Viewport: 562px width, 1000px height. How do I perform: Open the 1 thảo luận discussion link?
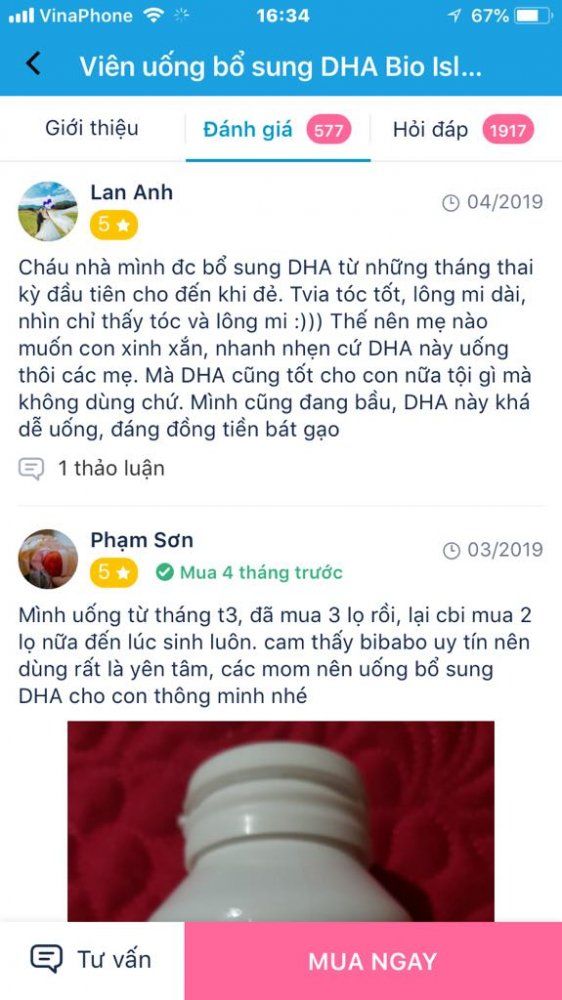click(x=111, y=469)
